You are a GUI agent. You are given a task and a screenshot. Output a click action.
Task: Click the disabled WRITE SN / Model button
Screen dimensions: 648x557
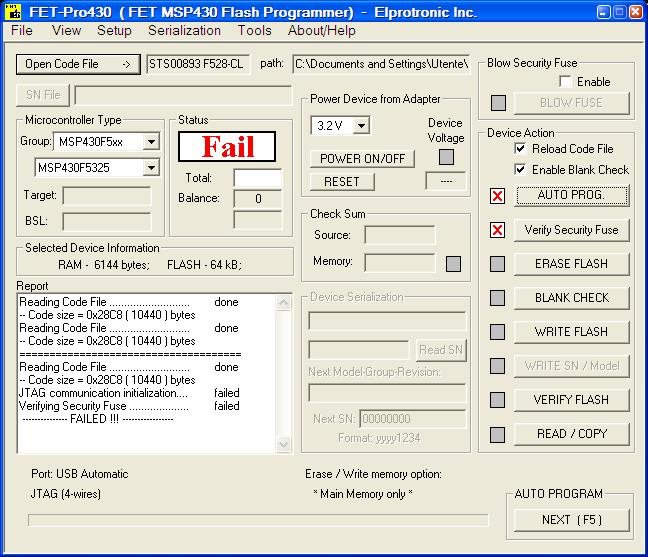(x=572, y=366)
